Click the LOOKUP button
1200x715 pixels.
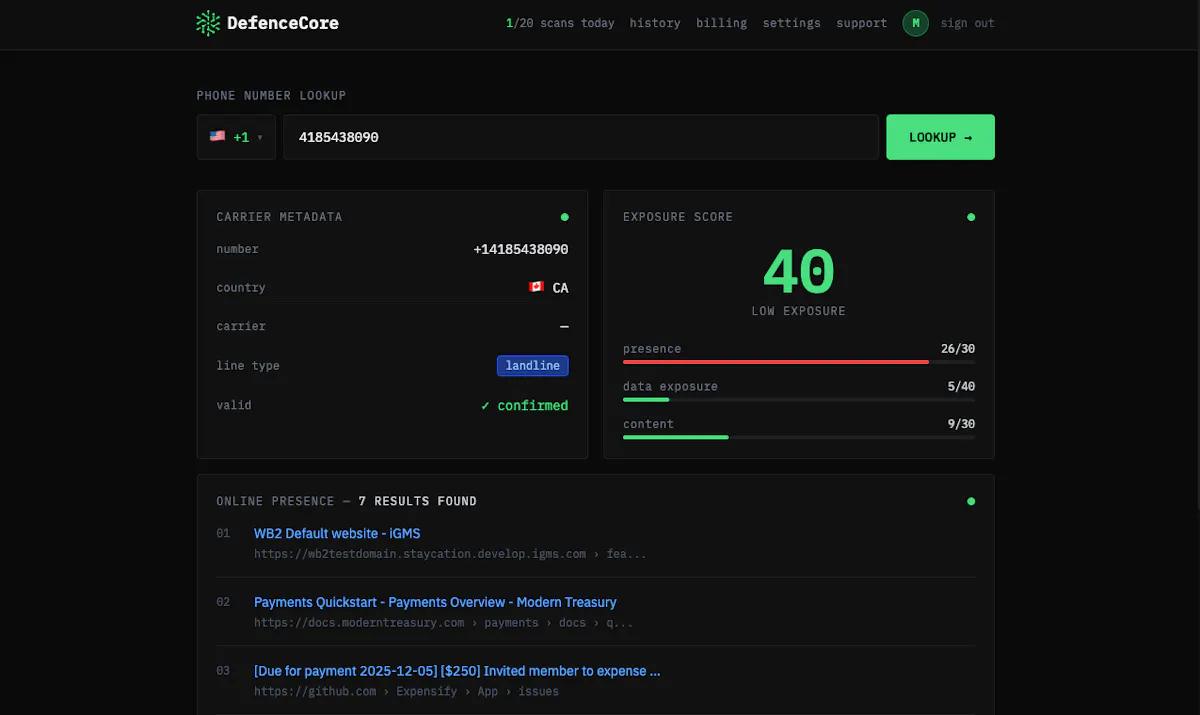(940, 137)
